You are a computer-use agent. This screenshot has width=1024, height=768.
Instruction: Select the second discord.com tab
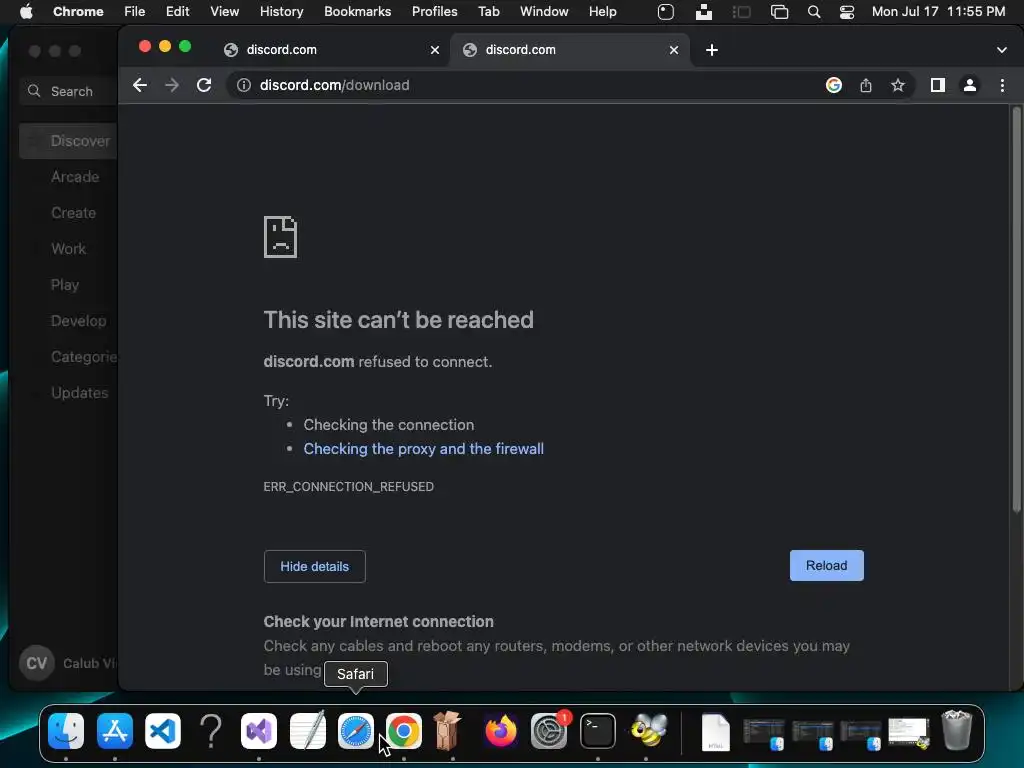pyautogui.click(x=569, y=50)
